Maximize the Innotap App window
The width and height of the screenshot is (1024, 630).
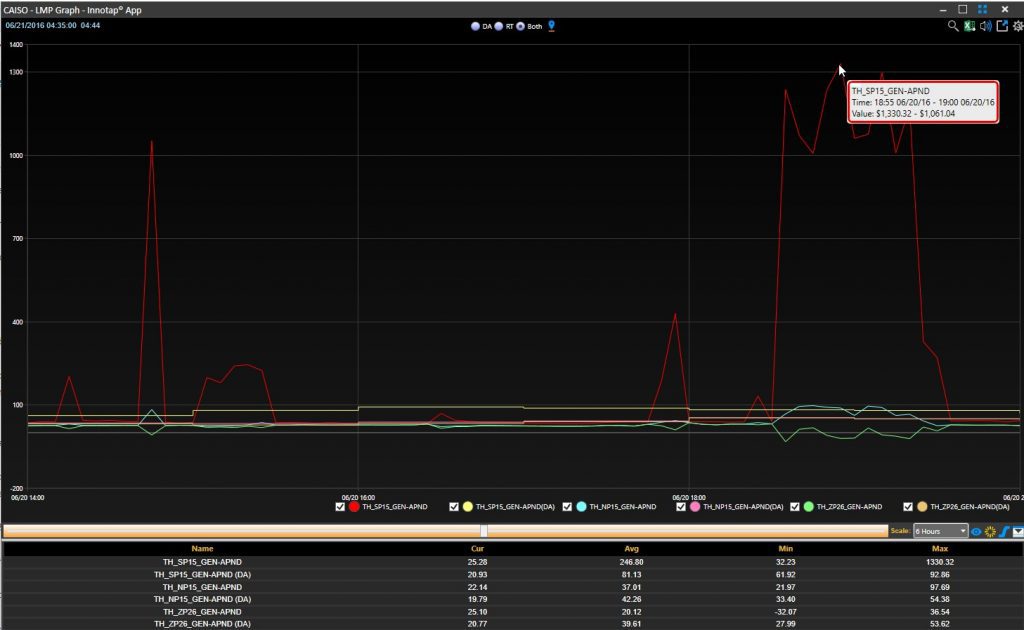click(962, 9)
